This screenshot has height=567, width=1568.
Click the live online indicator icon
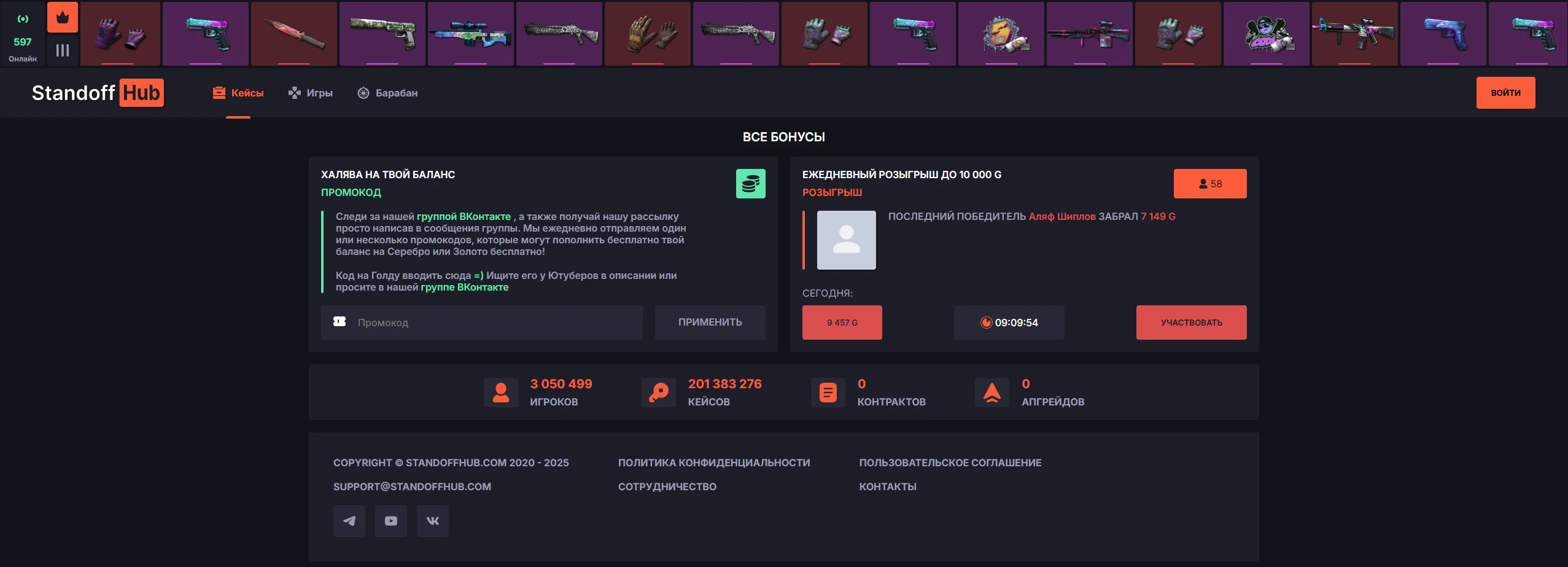pyautogui.click(x=23, y=19)
